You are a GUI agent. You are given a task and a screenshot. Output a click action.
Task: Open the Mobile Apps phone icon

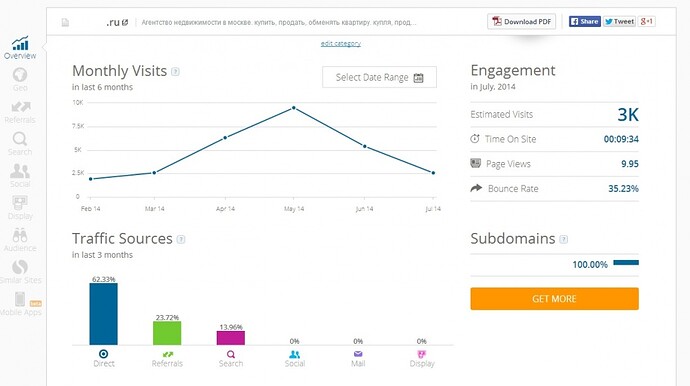(20, 299)
